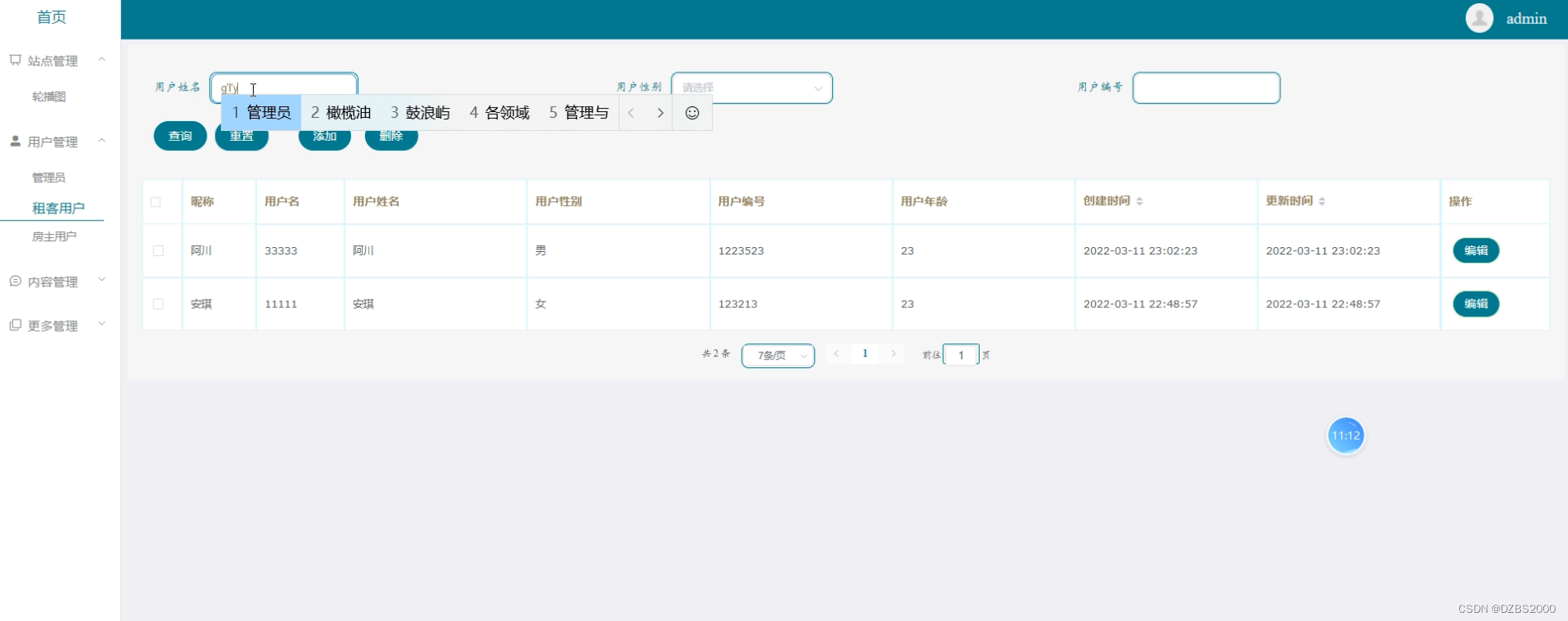Click the 共2条 total count text

715,354
